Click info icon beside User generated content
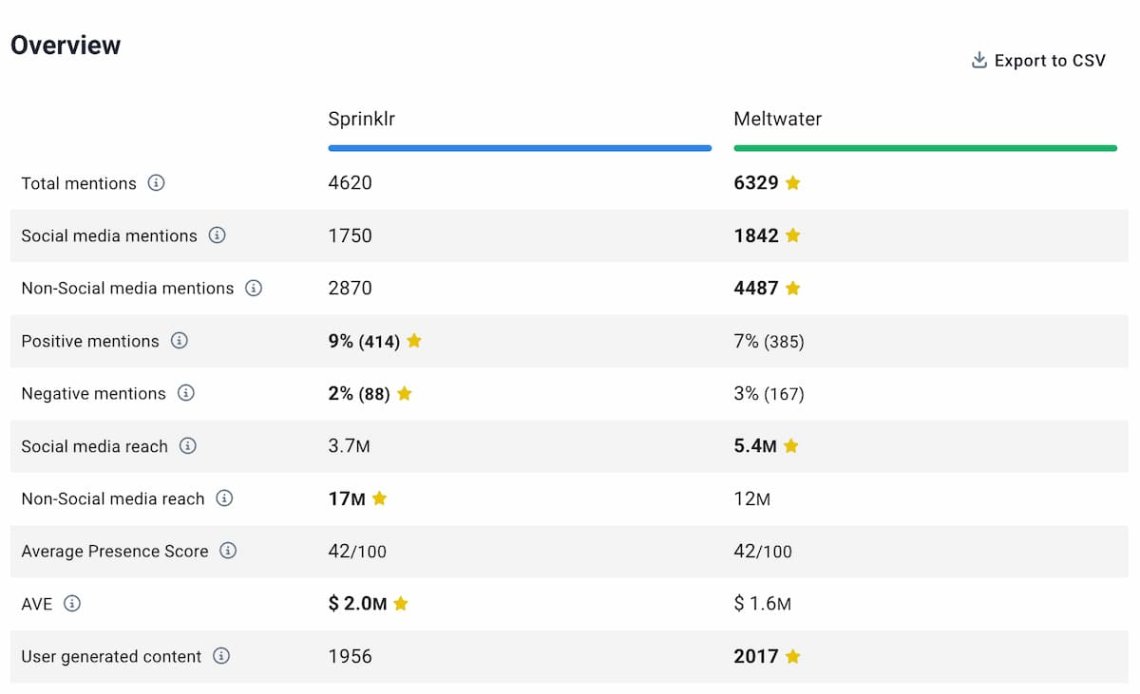1140x694 pixels. pyautogui.click(x=221, y=656)
